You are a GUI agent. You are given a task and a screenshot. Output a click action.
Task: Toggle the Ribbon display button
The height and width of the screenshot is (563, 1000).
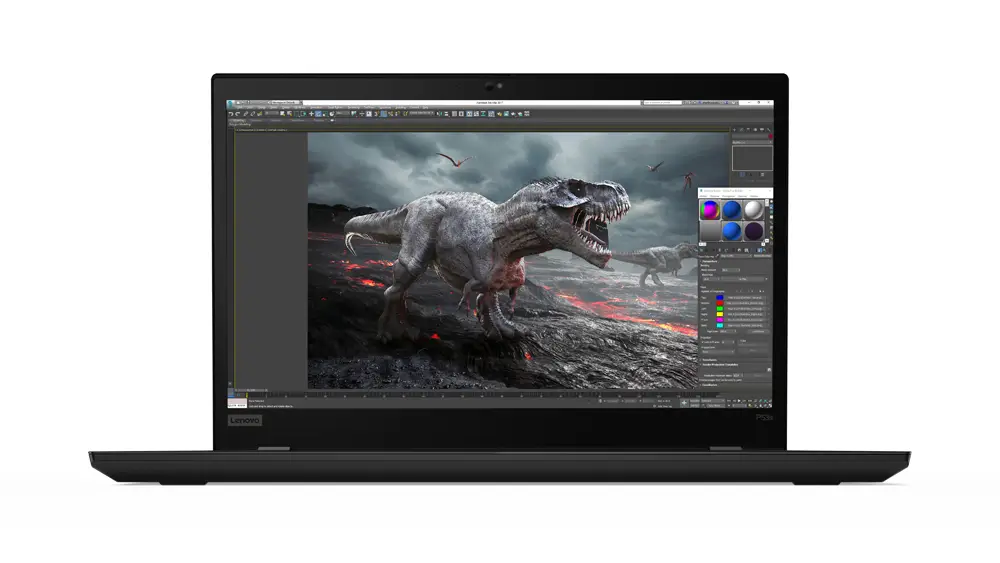point(469,113)
